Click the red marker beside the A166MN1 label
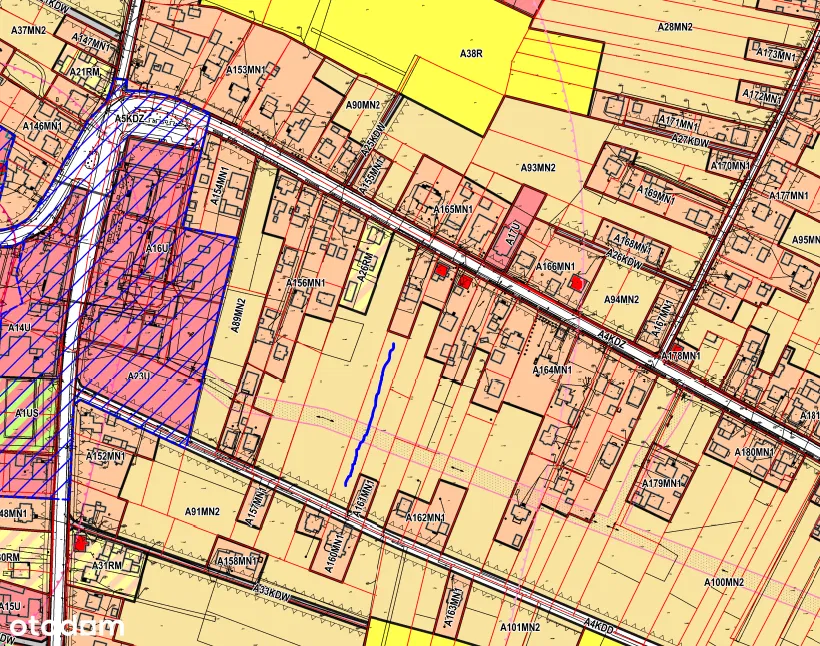Viewport: 820px width, 646px height. coord(576,283)
